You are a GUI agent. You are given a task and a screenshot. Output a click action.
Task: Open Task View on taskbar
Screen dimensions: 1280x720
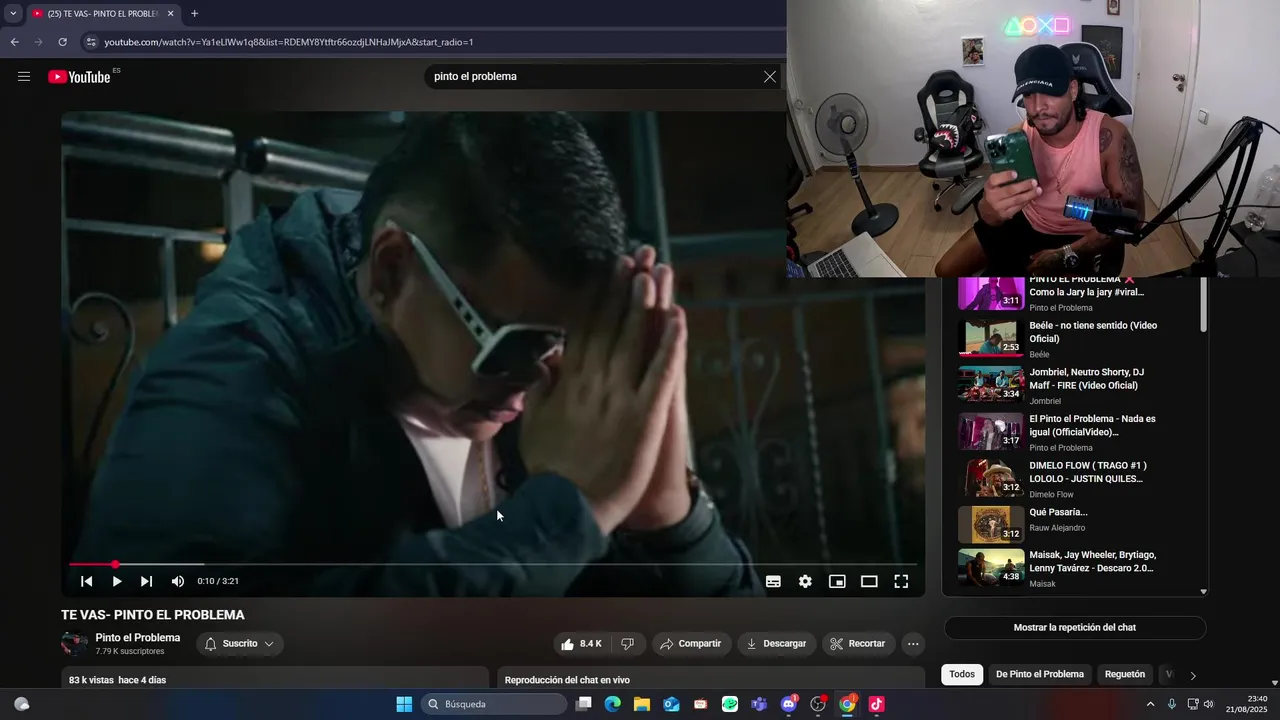click(x=584, y=704)
